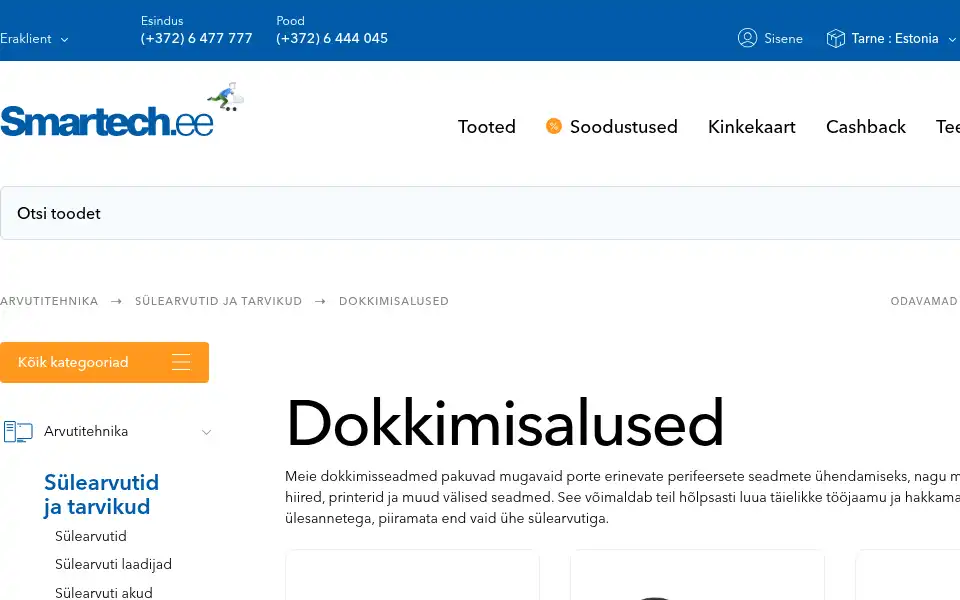The width and height of the screenshot is (960, 600).
Task: Open the ARVUTITEHNIKA breadcrumb
Action: [49, 301]
